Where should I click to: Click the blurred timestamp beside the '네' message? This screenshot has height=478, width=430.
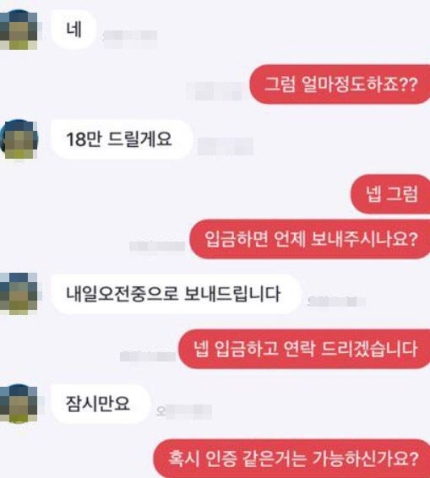click(x=130, y=36)
